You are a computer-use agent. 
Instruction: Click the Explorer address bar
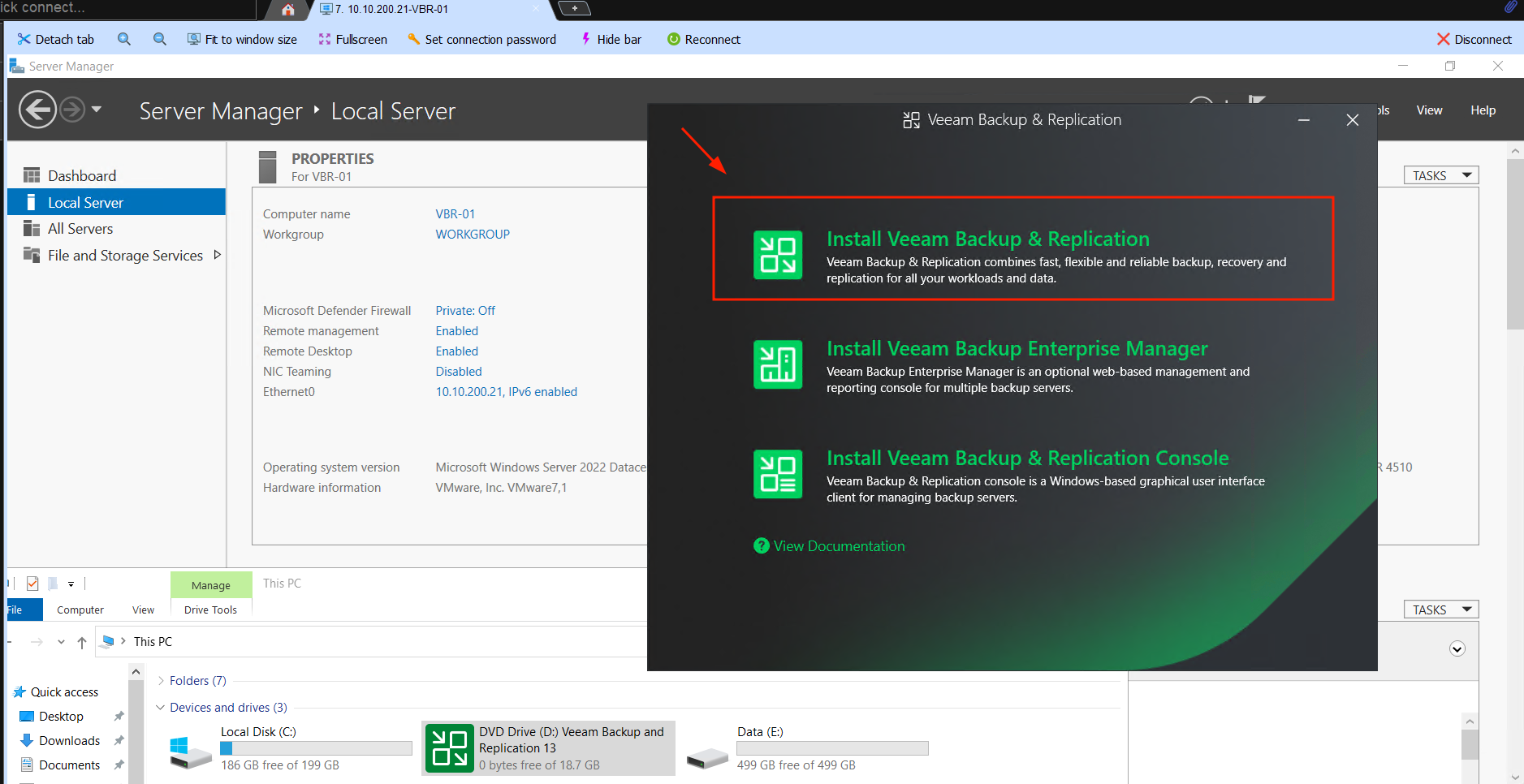point(371,642)
